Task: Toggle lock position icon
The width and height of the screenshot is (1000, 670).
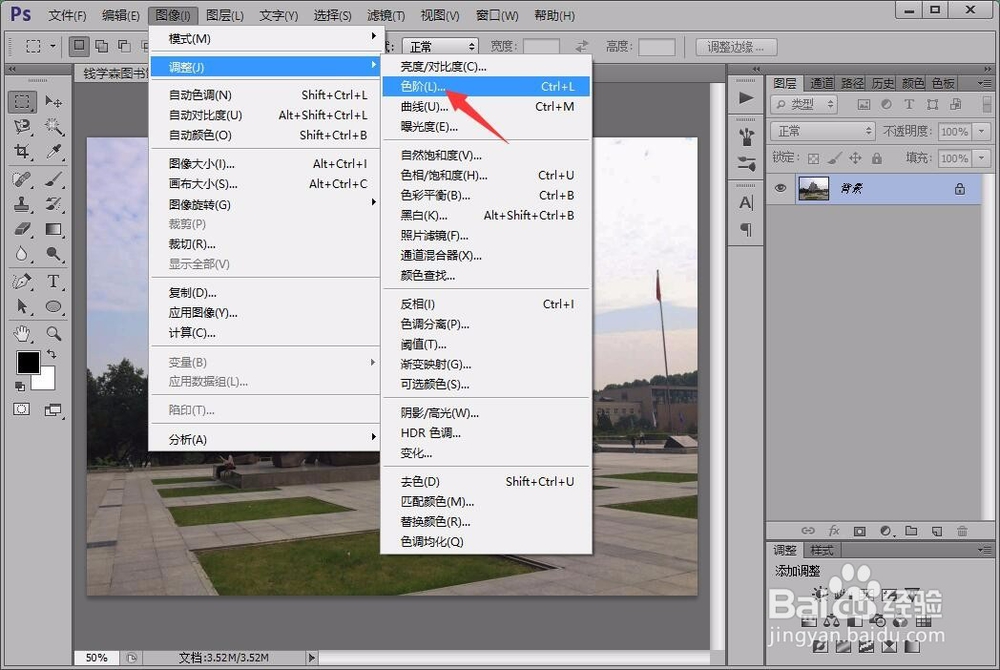Action: (855, 158)
